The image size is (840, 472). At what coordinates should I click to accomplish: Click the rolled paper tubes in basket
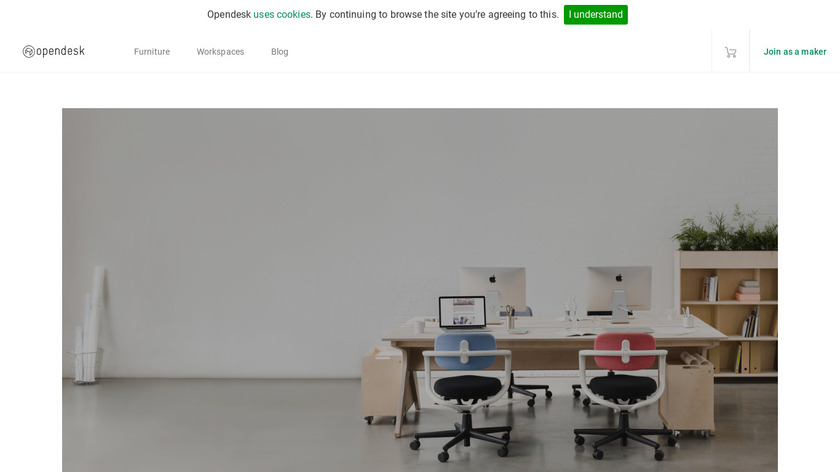point(89,325)
